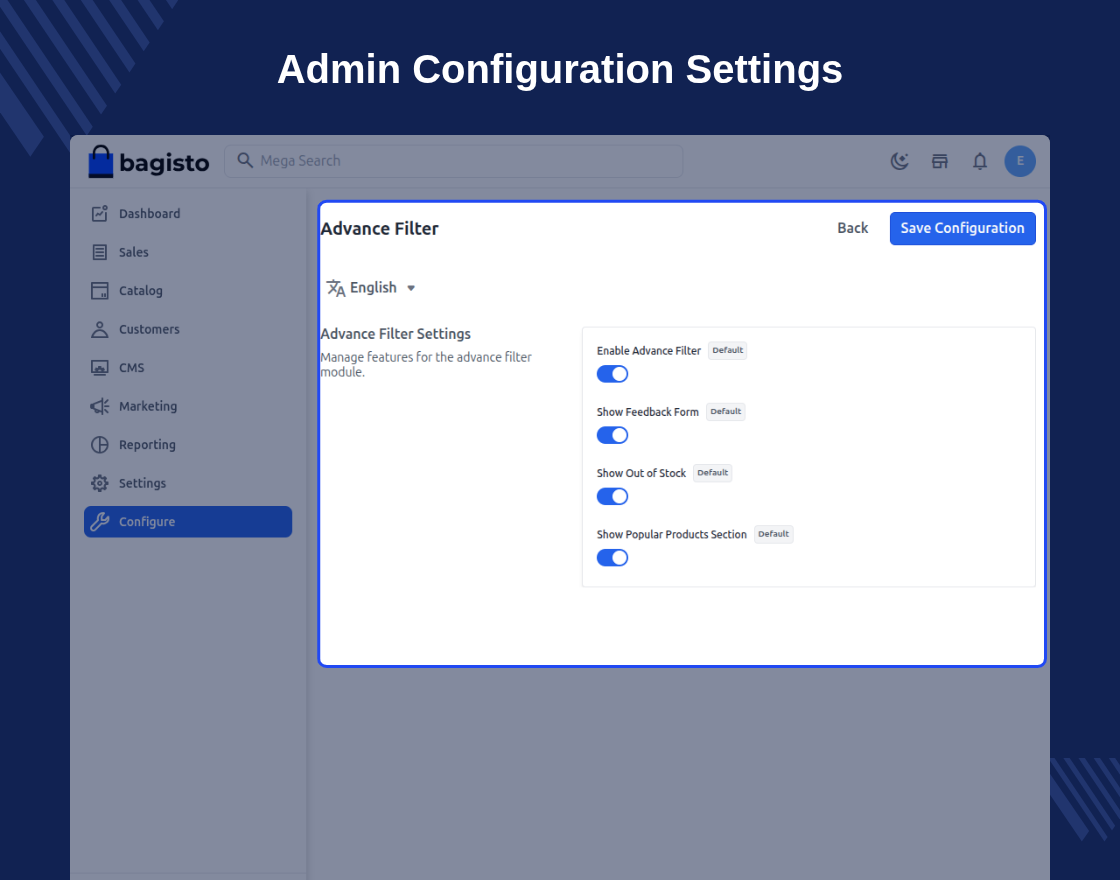Focus the Mega Search input field
Viewport: 1120px width, 880px height.
pos(454,161)
